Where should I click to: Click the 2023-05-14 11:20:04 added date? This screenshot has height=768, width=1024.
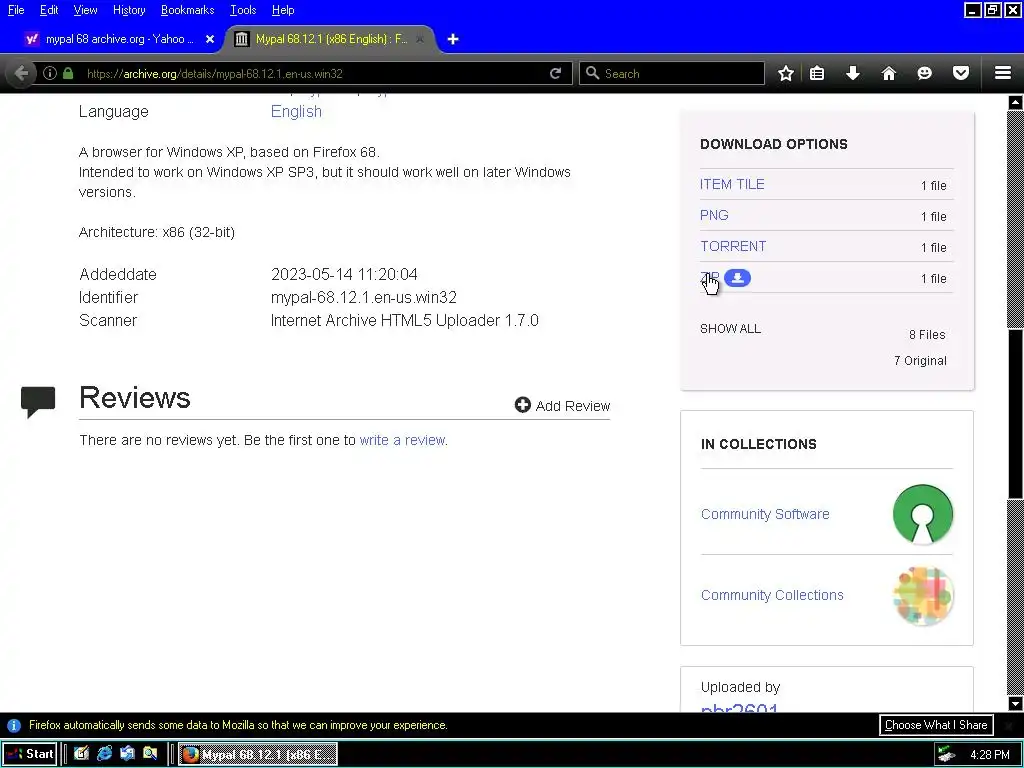[x=344, y=274]
